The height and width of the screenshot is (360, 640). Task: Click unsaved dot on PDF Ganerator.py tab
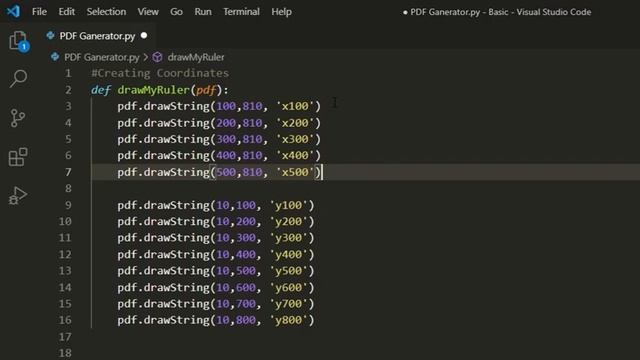pyautogui.click(x=144, y=36)
